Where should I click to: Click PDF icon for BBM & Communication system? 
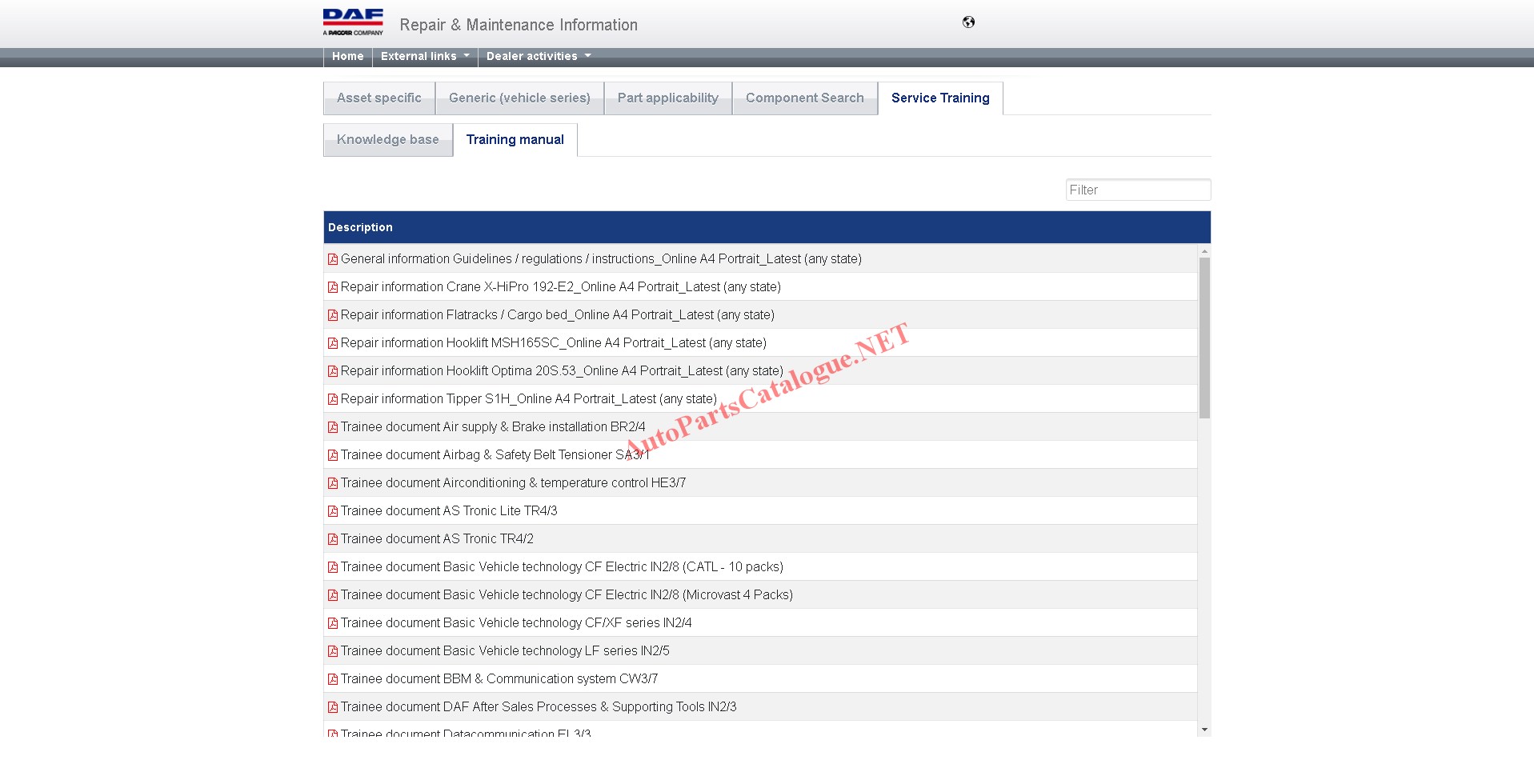(x=333, y=679)
